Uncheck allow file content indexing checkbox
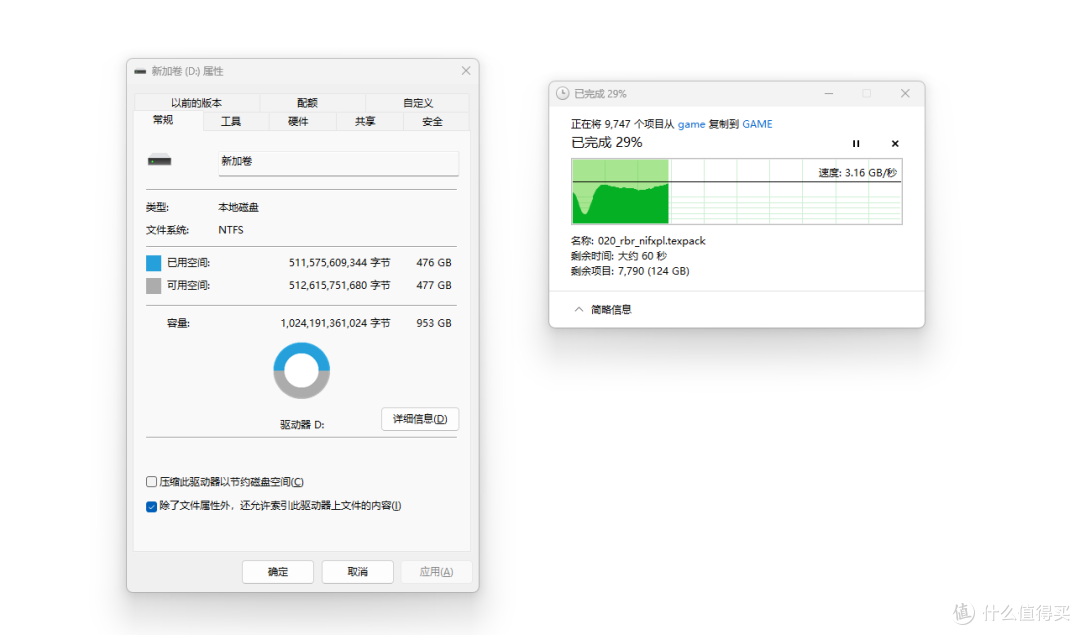Screen dimensions: 1080x635 point(152,507)
